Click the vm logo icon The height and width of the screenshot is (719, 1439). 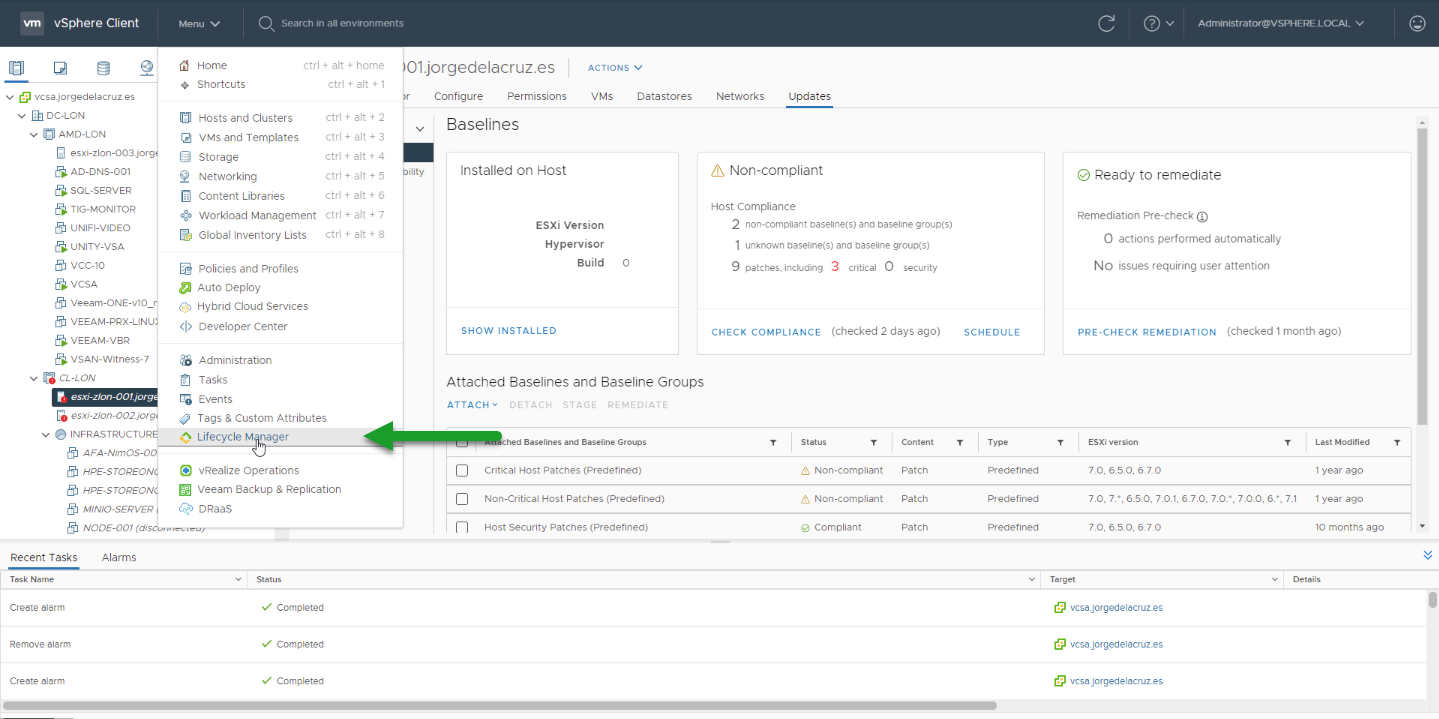[32, 23]
